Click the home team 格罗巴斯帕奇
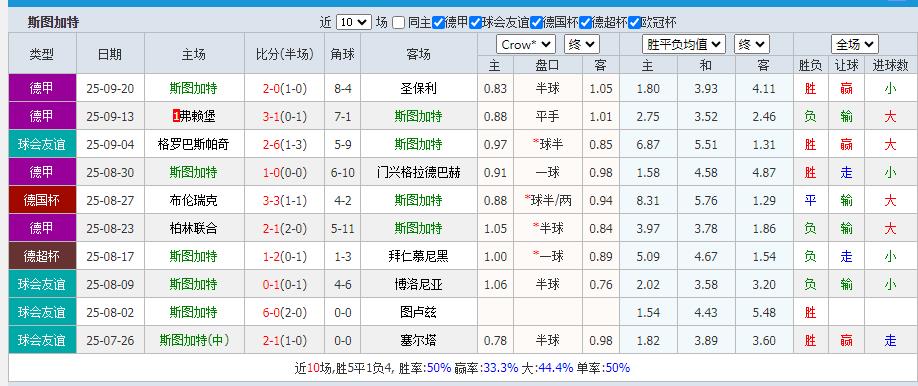The image size is (918, 386). click(194, 144)
